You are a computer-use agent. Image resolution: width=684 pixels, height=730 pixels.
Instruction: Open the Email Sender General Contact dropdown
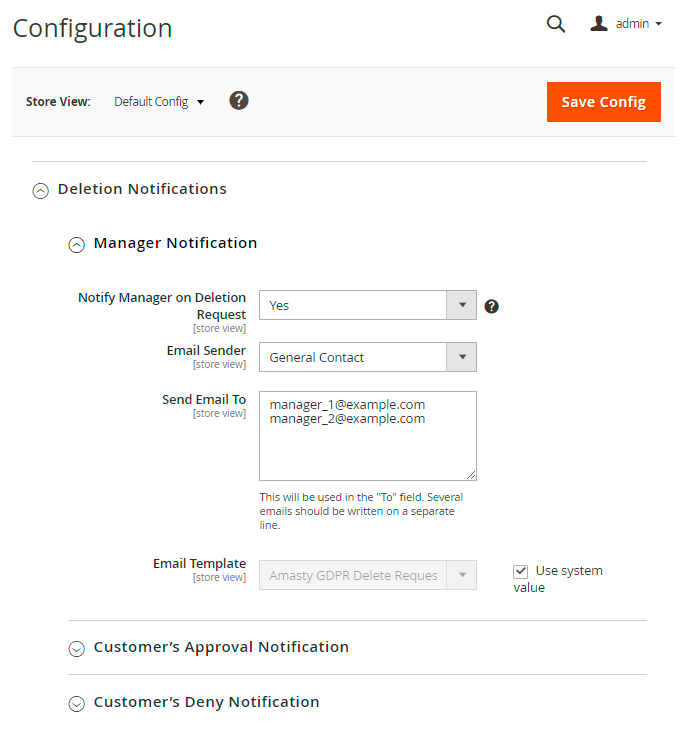(367, 357)
